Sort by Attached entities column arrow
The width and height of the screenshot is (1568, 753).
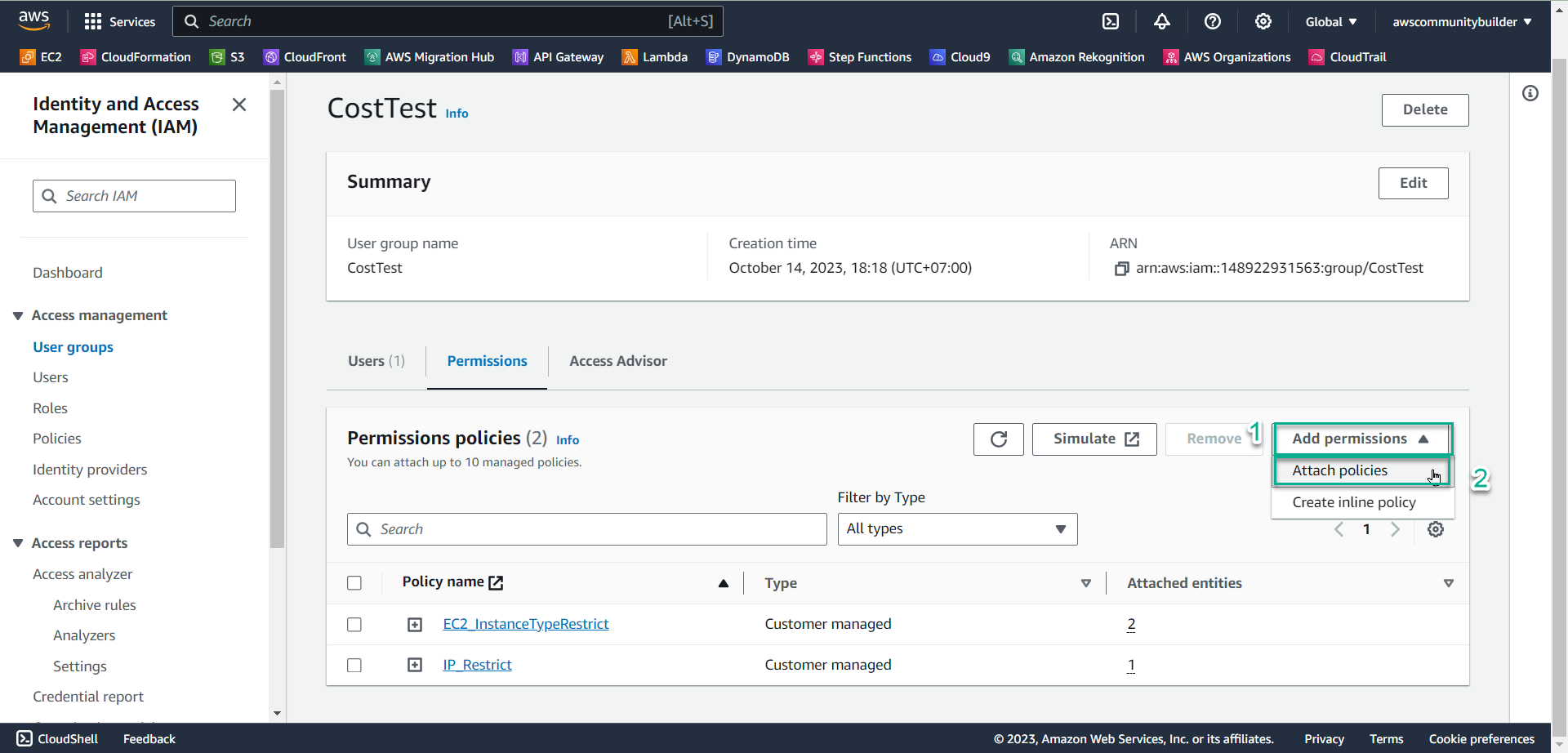(1449, 583)
